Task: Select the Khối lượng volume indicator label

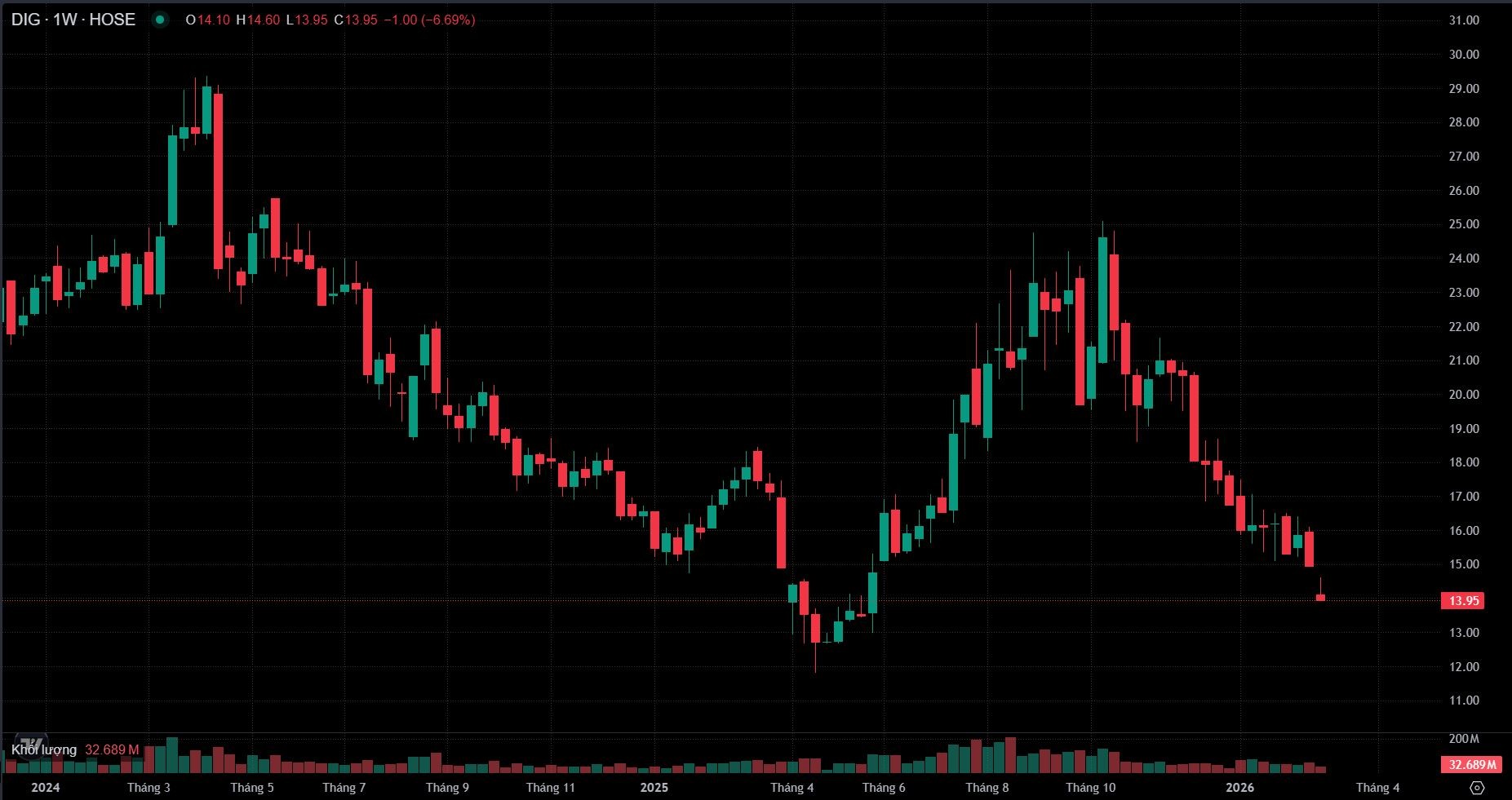Action: [x=44, y=749]
